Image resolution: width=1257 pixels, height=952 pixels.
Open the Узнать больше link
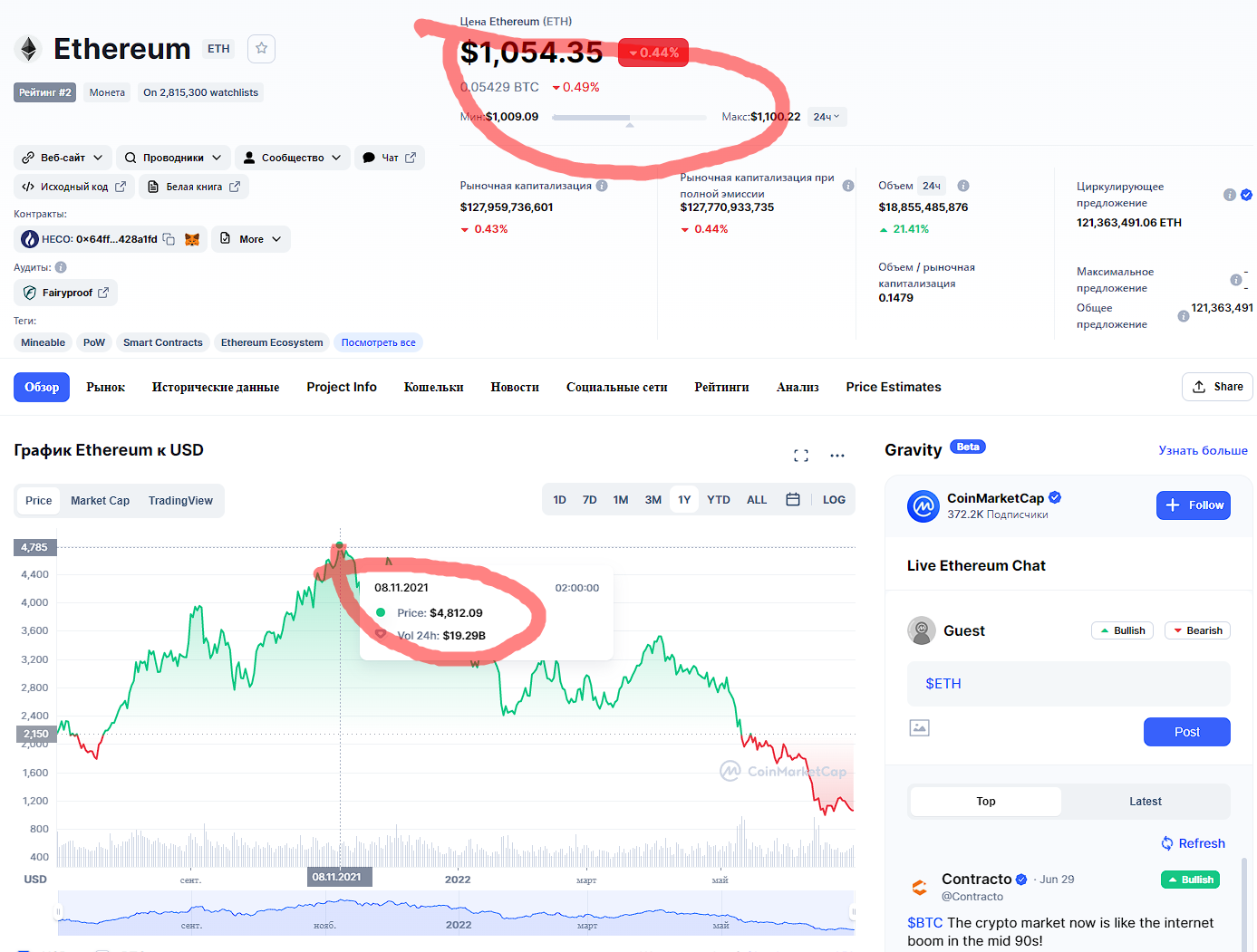tap(1203, 450)
